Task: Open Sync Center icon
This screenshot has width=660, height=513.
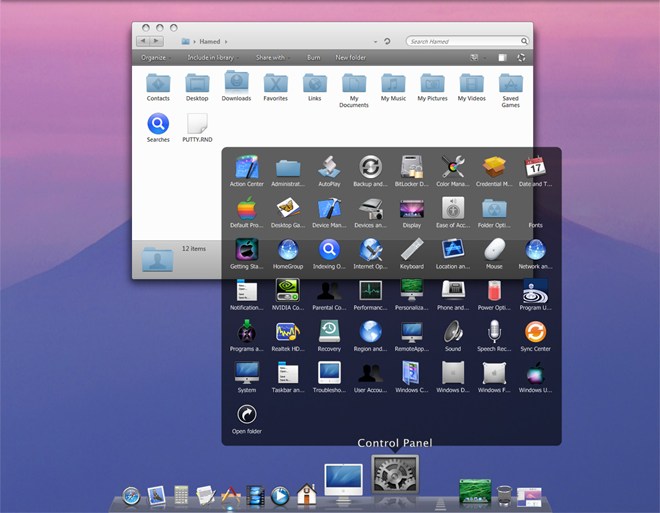Action: (535, 331)
